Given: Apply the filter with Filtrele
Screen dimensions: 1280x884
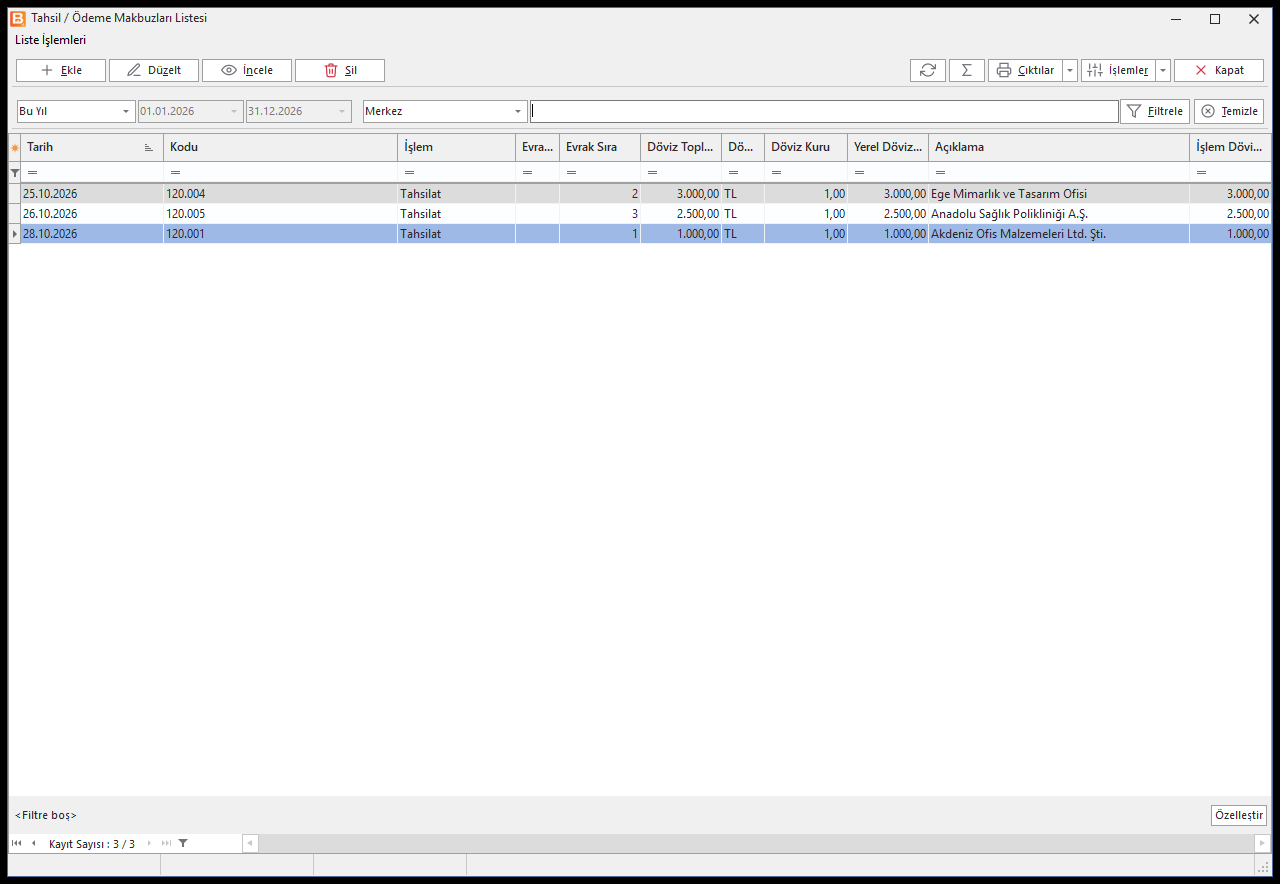Looking at the screenshot, I should (1155, 111).
